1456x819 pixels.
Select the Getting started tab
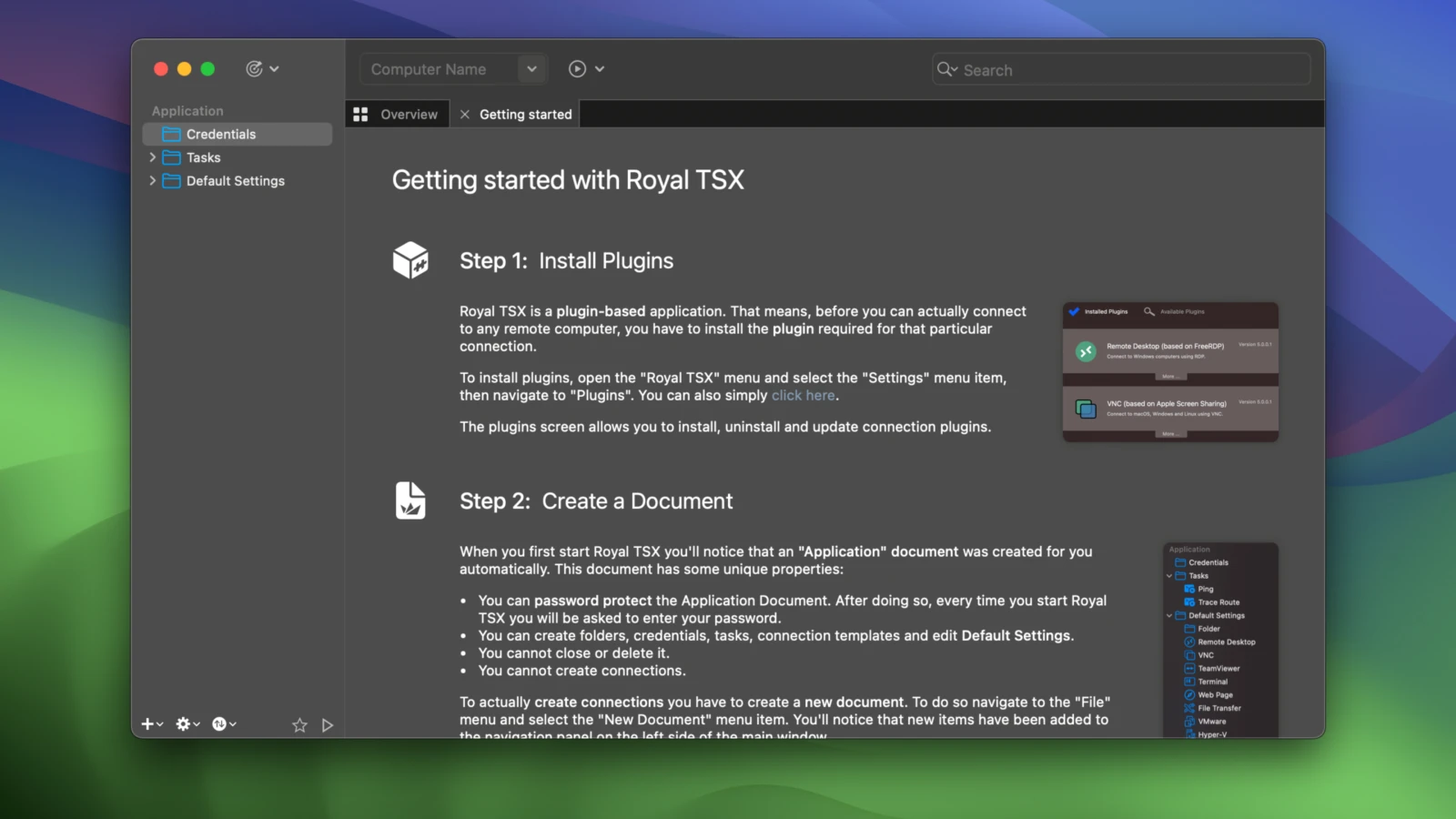pyautogui.click(x=526, y=113)
